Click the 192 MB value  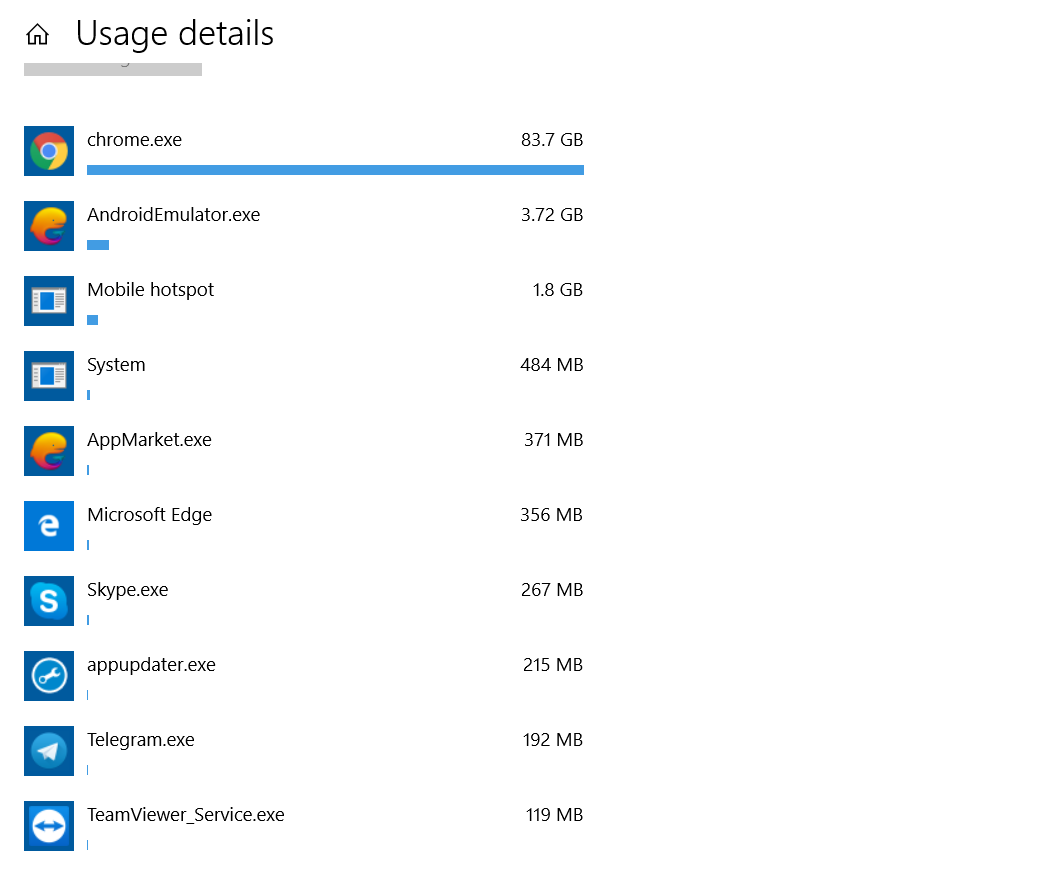coord(553,740)
